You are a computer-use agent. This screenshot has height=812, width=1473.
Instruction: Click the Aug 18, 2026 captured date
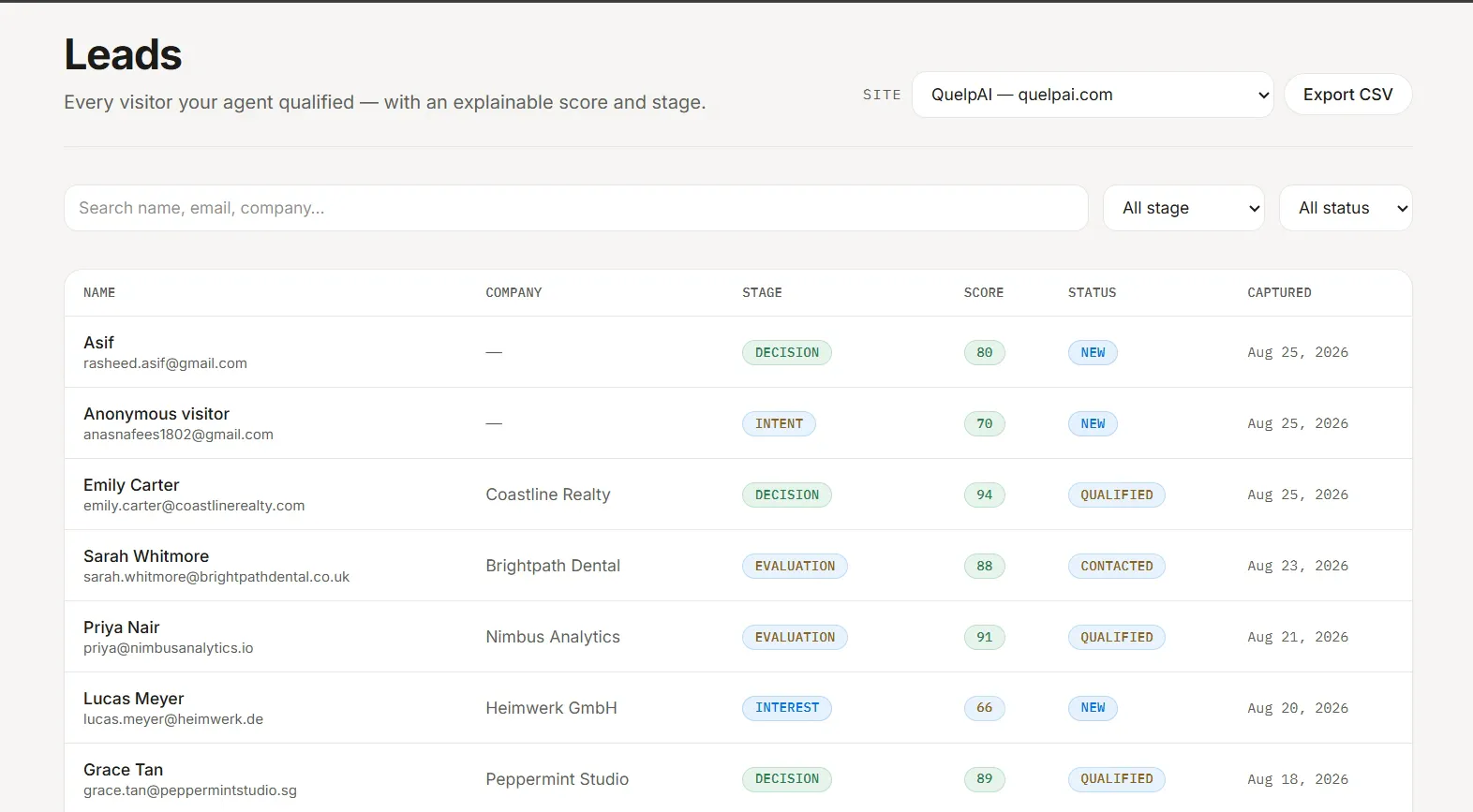pyautogui.click(x=1298, y=779)
